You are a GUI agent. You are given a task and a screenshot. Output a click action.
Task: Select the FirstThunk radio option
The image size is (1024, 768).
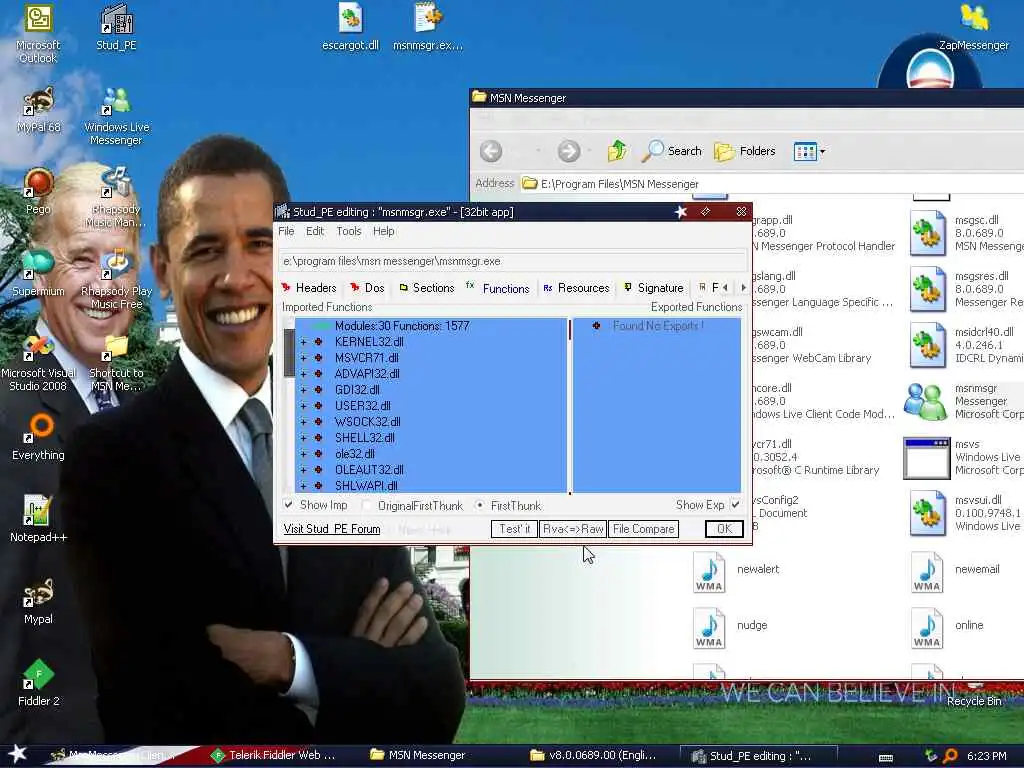pyautogui.click(x=480, y=505)
